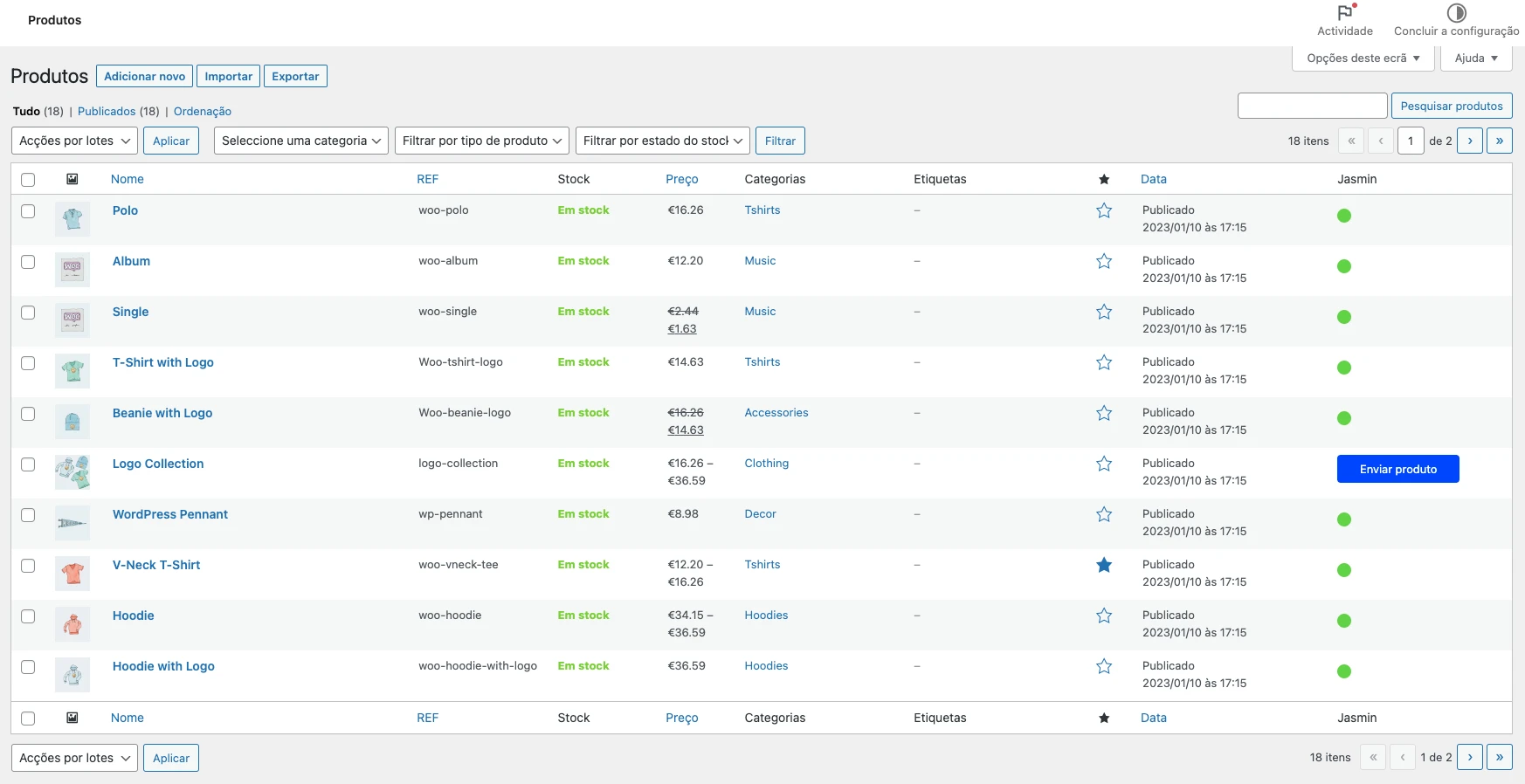The height and width of the screenshot is (784, 1525).
Task: Open top Acções por lotes dropdown
Action: coord(75,141)
